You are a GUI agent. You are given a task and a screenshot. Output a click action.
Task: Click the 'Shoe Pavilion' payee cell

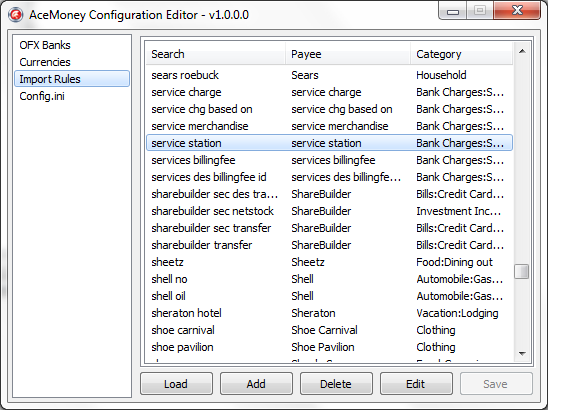tap(323, 347)
